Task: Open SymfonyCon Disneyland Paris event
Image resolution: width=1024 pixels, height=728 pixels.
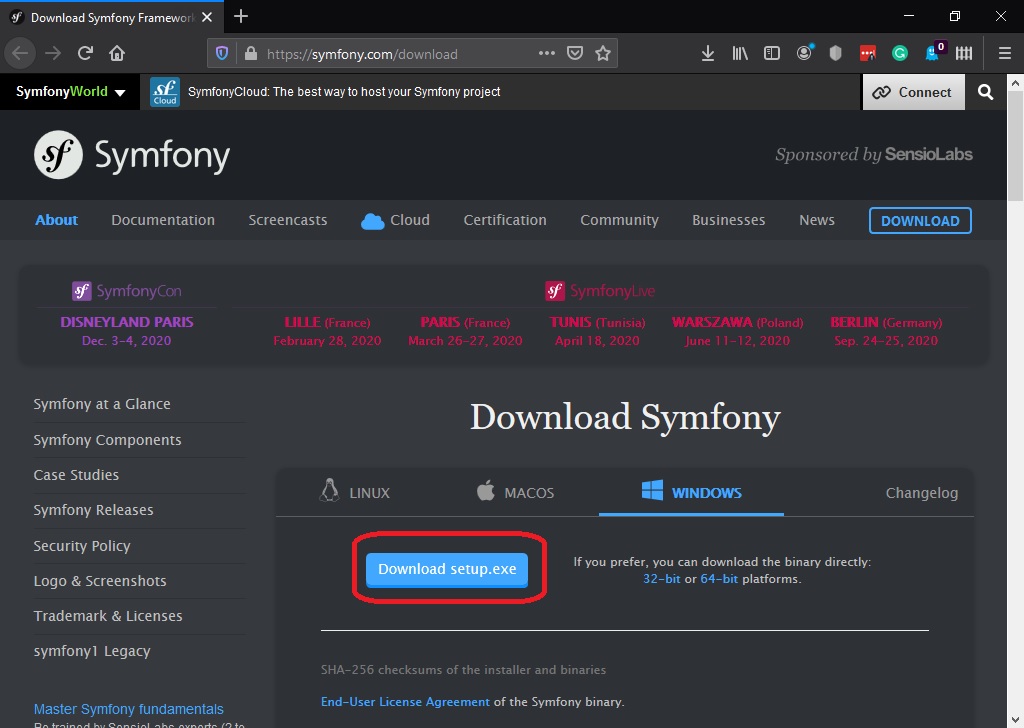Action: [127, 331]
